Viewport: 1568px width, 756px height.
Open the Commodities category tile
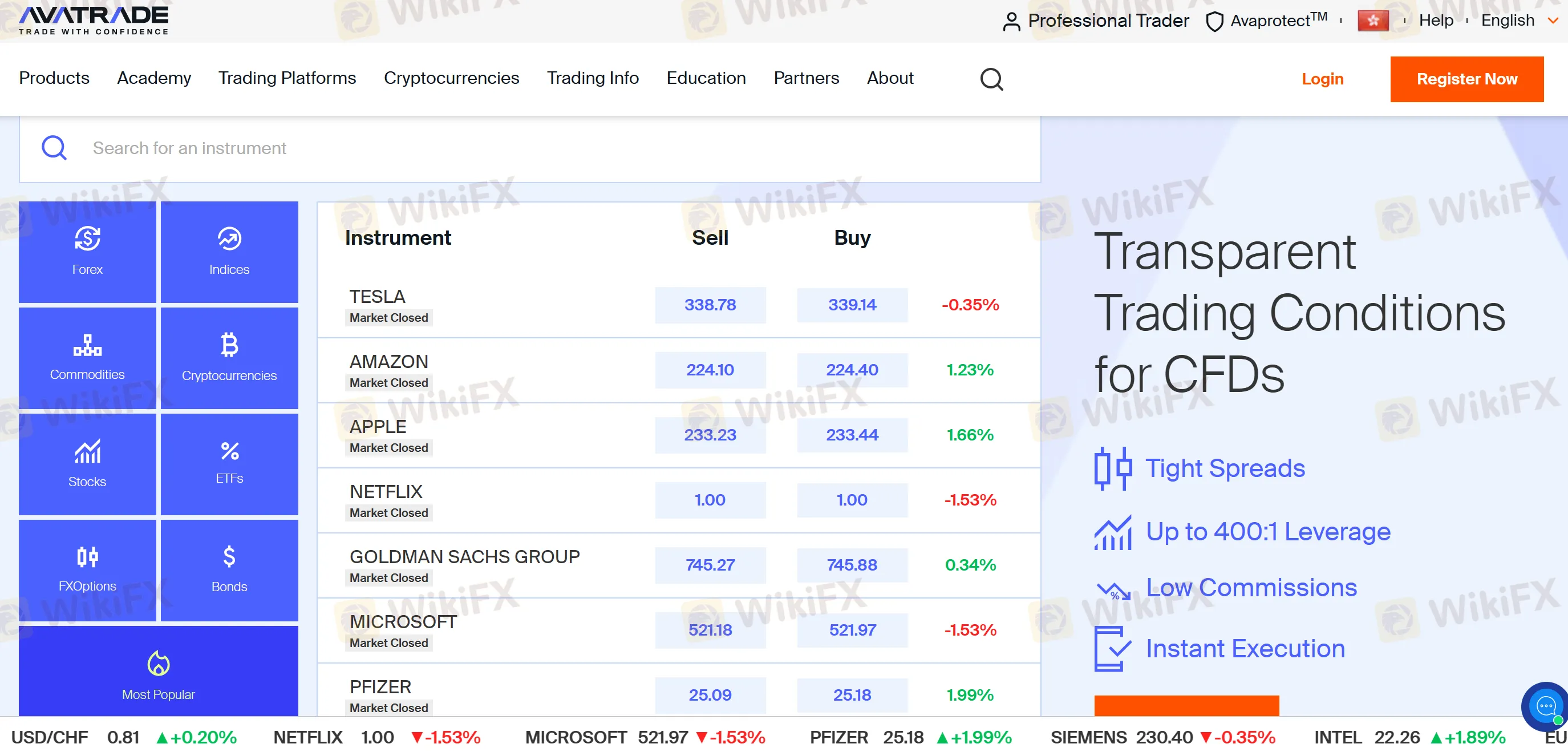(87, 357)
